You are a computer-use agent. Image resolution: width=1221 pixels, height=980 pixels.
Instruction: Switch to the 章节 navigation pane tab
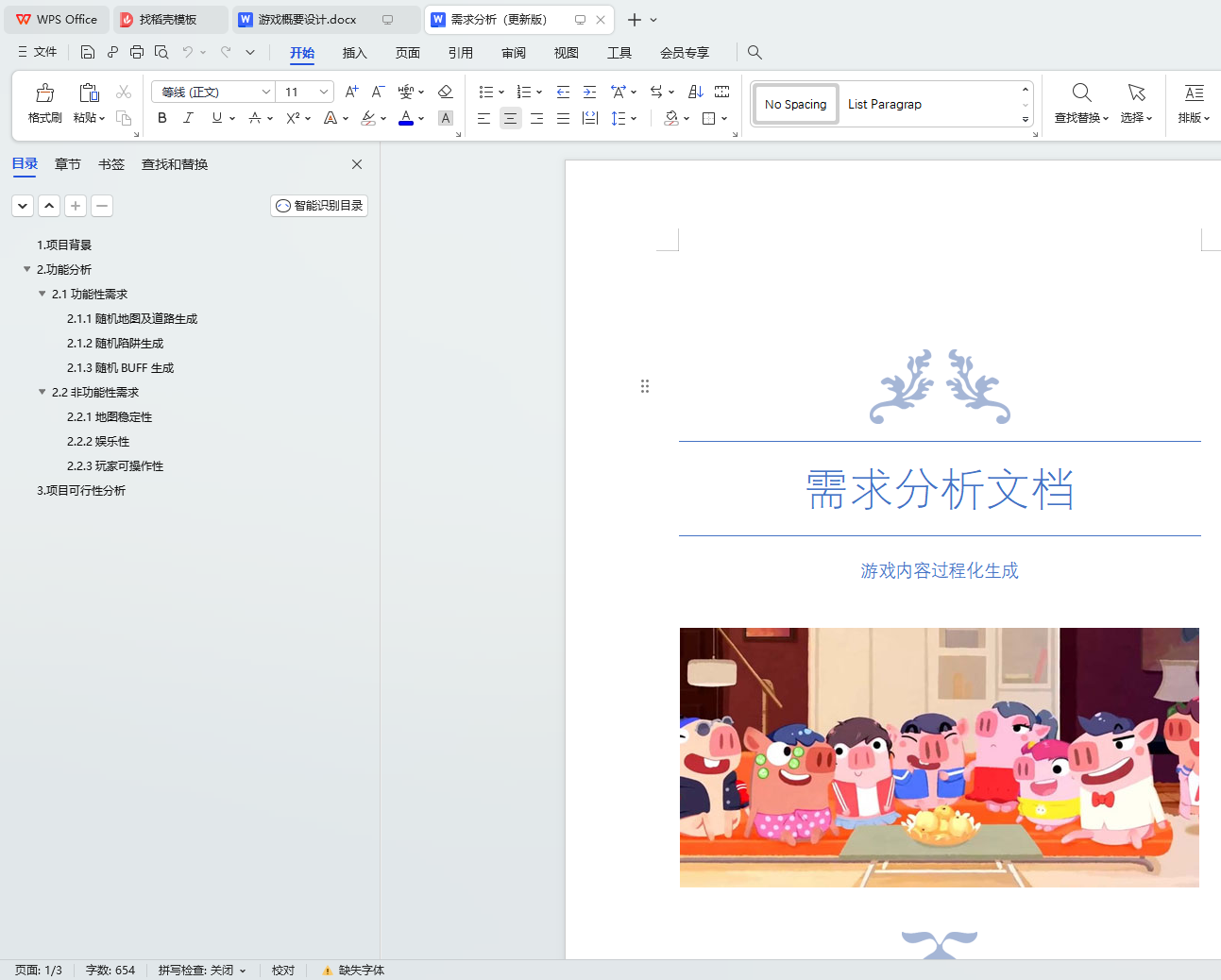(68, 164)
